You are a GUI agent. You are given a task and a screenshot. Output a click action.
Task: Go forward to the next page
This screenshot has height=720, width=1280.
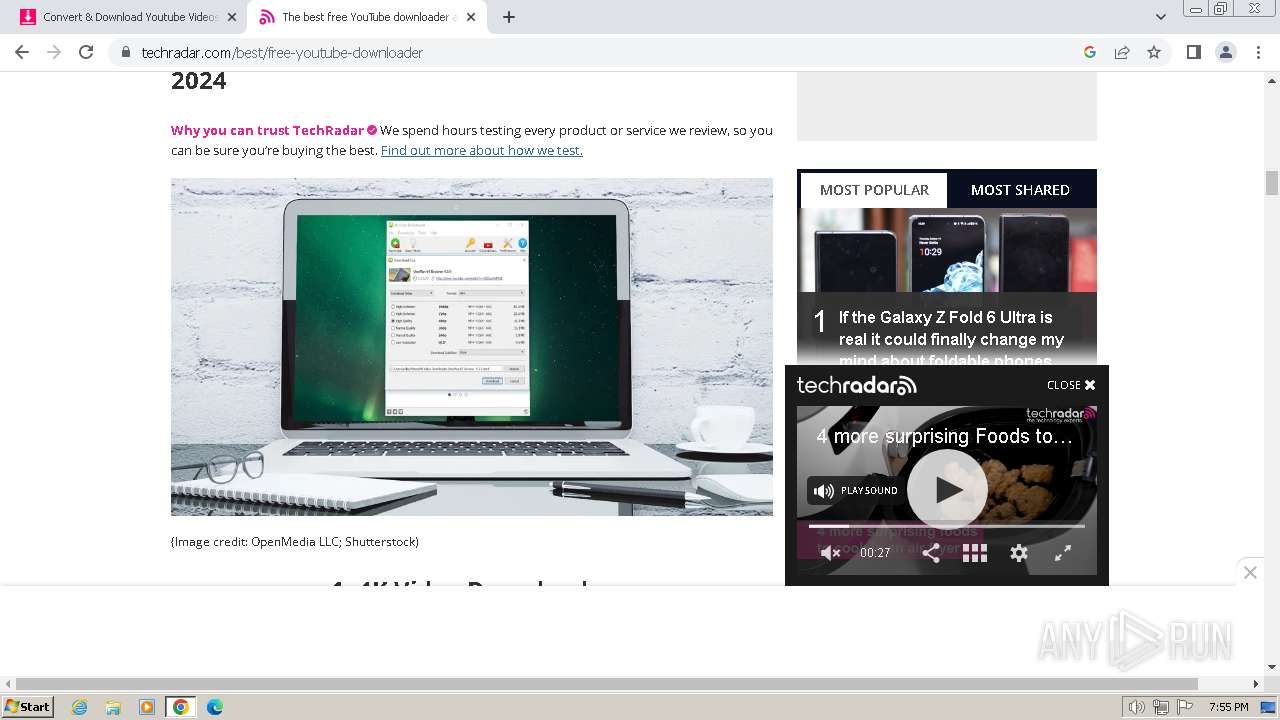click(x=54, y=52)
